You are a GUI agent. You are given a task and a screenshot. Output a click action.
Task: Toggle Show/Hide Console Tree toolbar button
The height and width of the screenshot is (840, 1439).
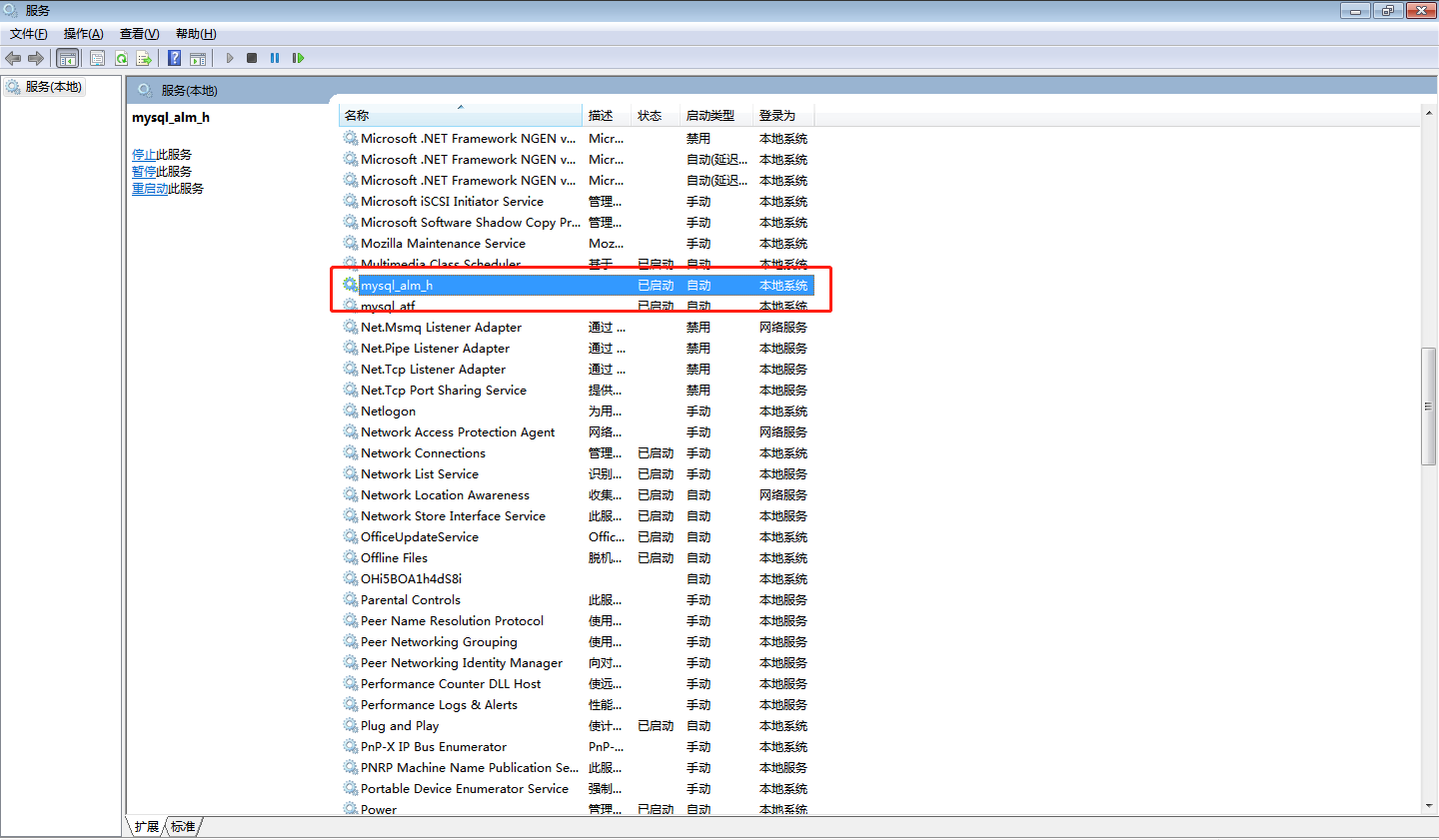click(67, 58)
